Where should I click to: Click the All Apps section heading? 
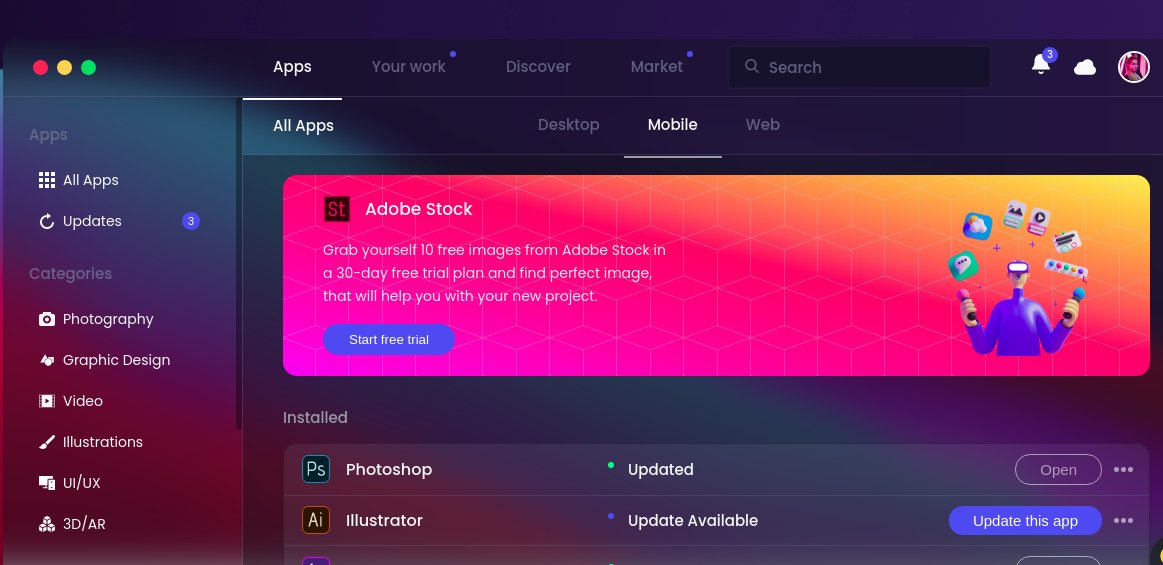[x=303, y=125]
